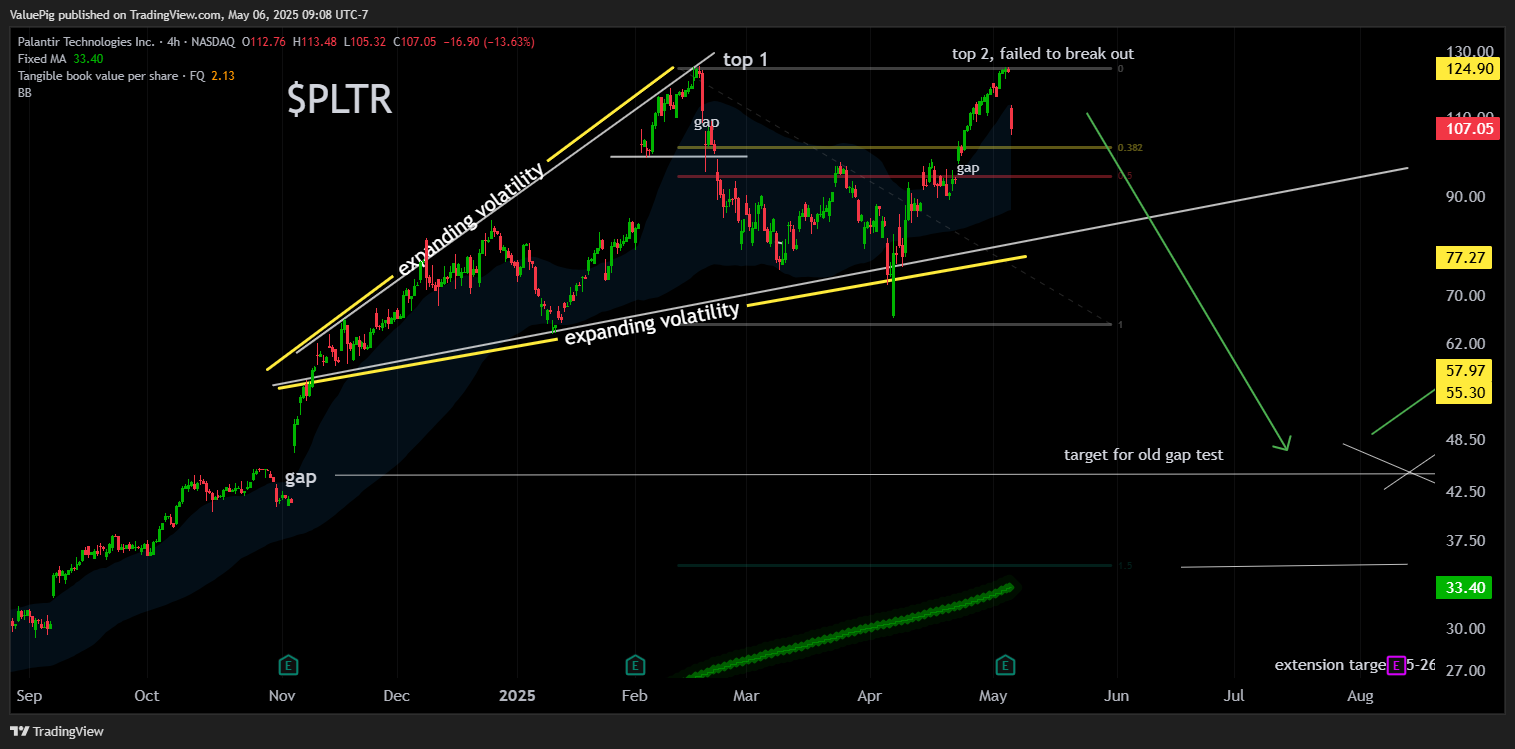Click the 42.50 price axis value
The height and width of the screenshot is (749, 1515).
click(x=1466, y=492)
